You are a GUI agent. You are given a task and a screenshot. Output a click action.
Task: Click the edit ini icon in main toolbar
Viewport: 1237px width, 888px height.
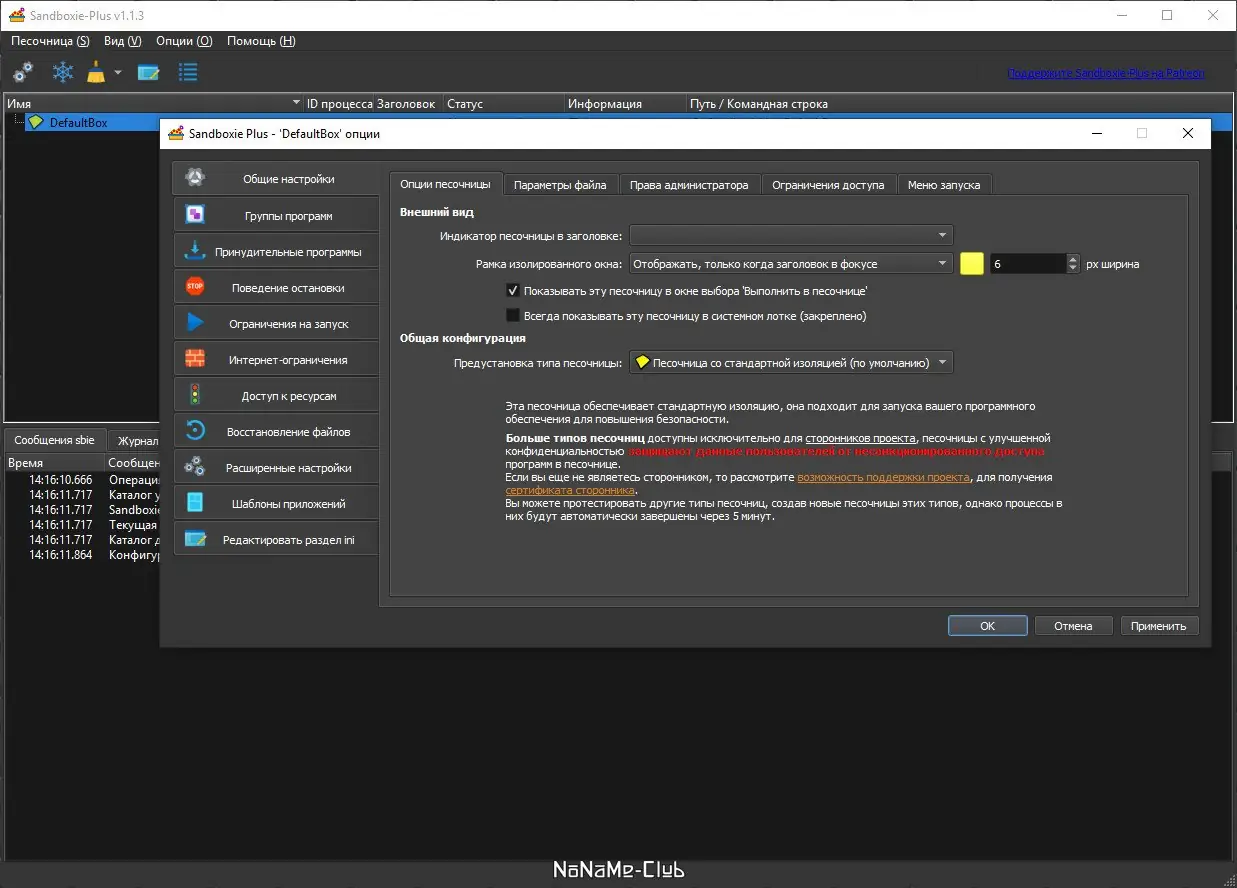[x=149, y=72]
